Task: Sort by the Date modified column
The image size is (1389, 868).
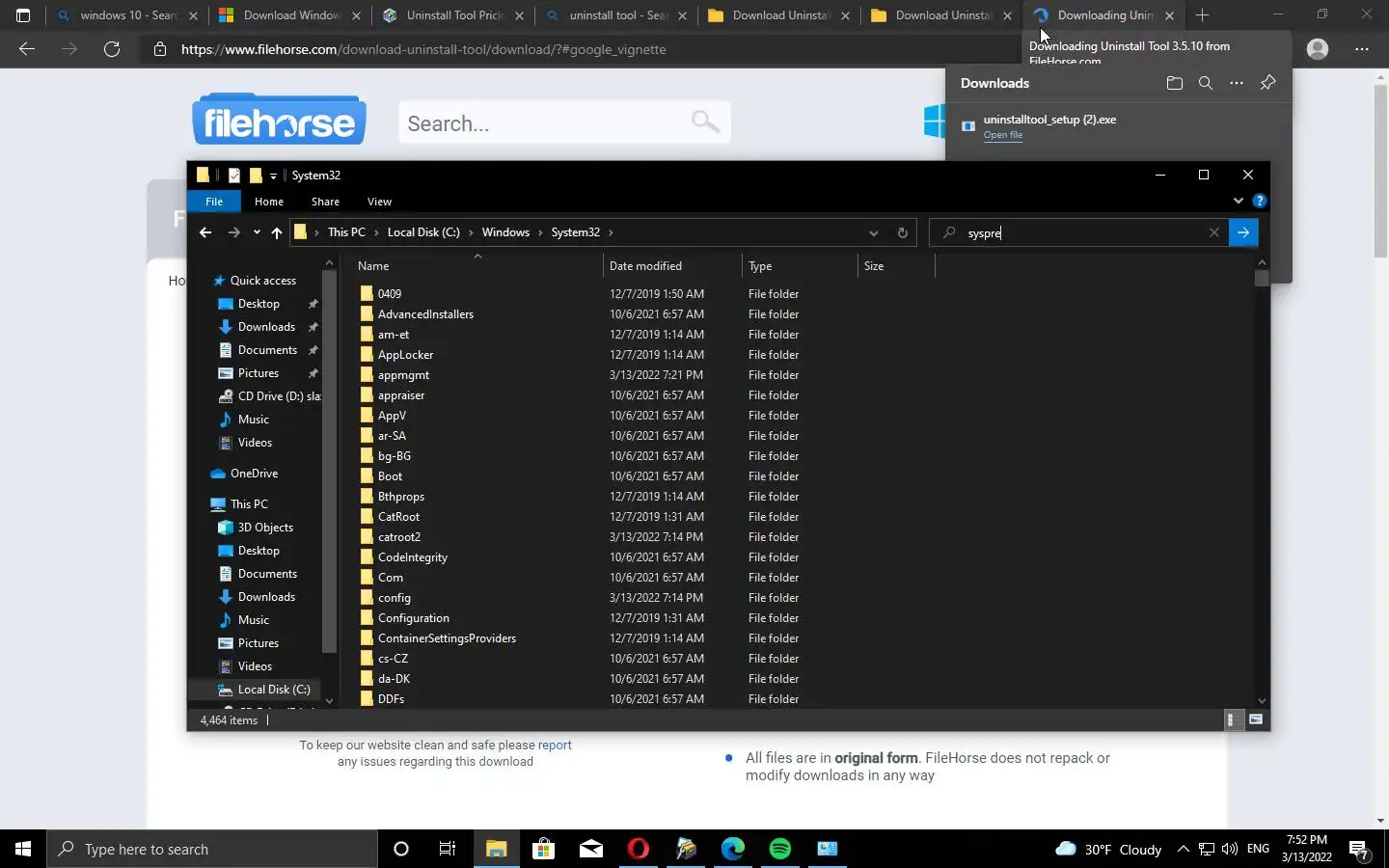Action: pos(672,266)
